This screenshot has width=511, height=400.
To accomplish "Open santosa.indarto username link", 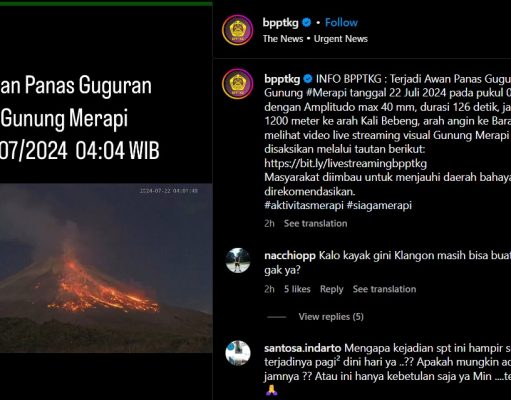I will [x=302, y=348].
